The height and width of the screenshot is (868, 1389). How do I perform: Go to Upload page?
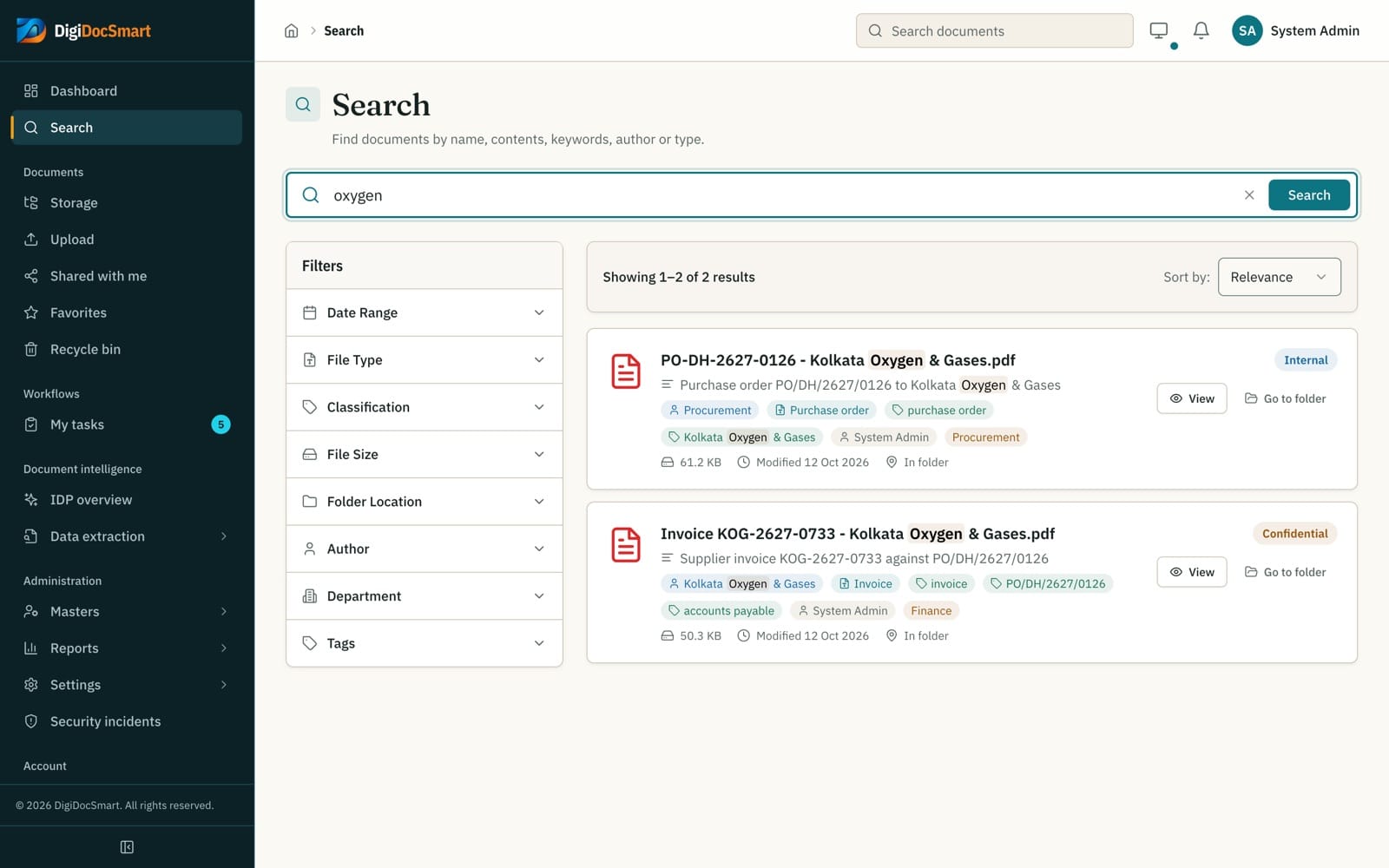(127, 239)
